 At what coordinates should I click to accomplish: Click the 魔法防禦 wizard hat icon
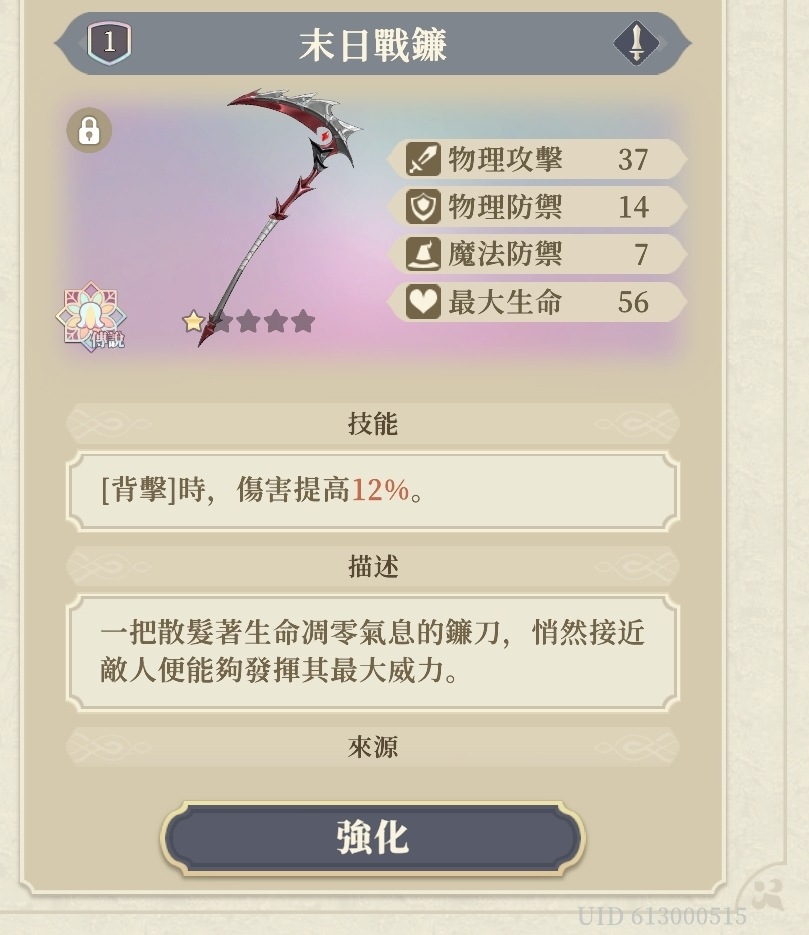423,255
